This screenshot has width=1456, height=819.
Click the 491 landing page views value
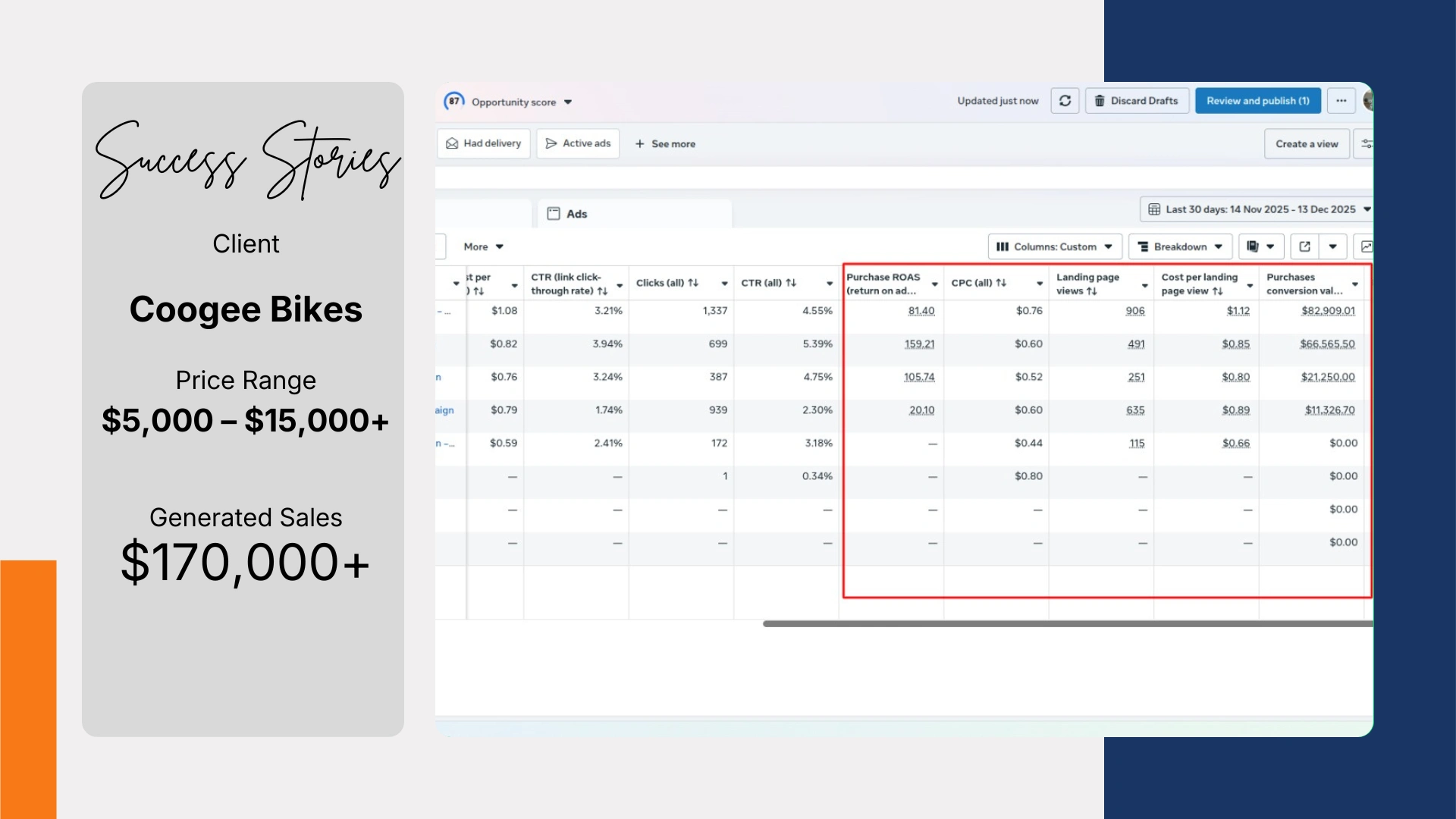click(x=1136, y=344)
